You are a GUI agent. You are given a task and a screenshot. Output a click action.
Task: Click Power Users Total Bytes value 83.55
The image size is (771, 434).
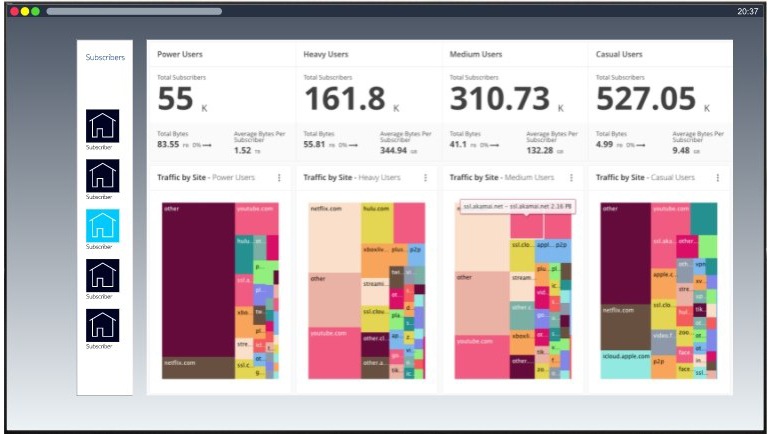click(x=168, y=145)
